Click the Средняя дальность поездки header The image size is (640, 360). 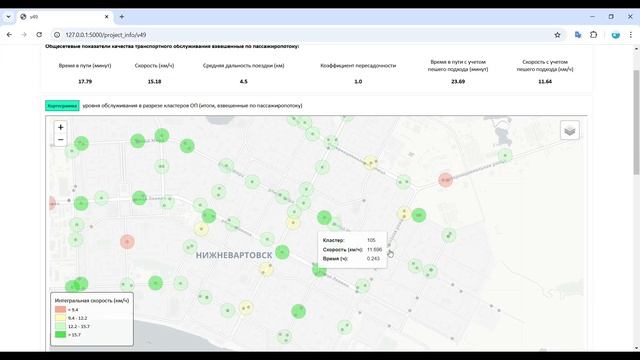(x=244, y=65)
